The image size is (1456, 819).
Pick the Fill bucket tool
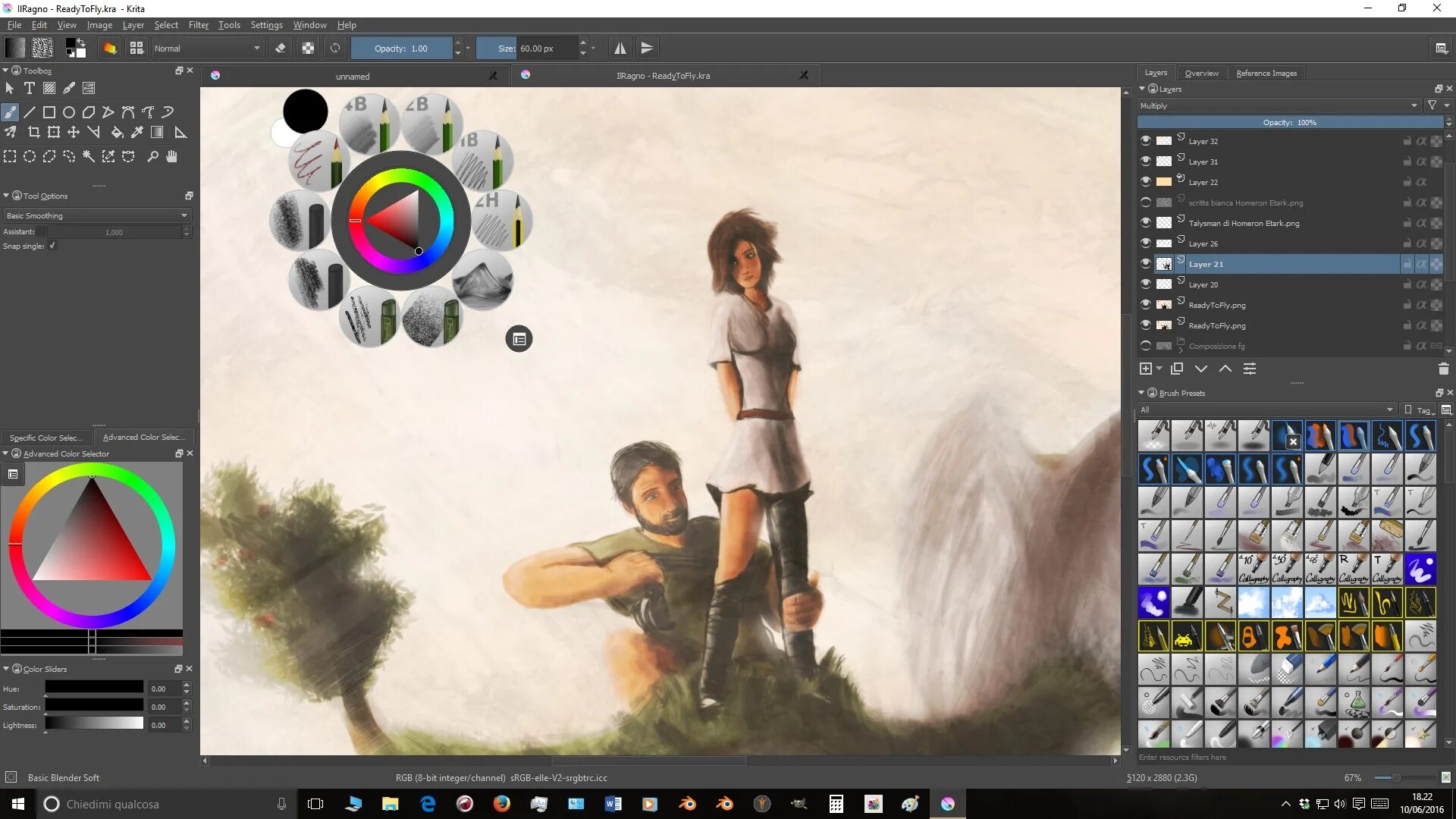coord(117,133)
